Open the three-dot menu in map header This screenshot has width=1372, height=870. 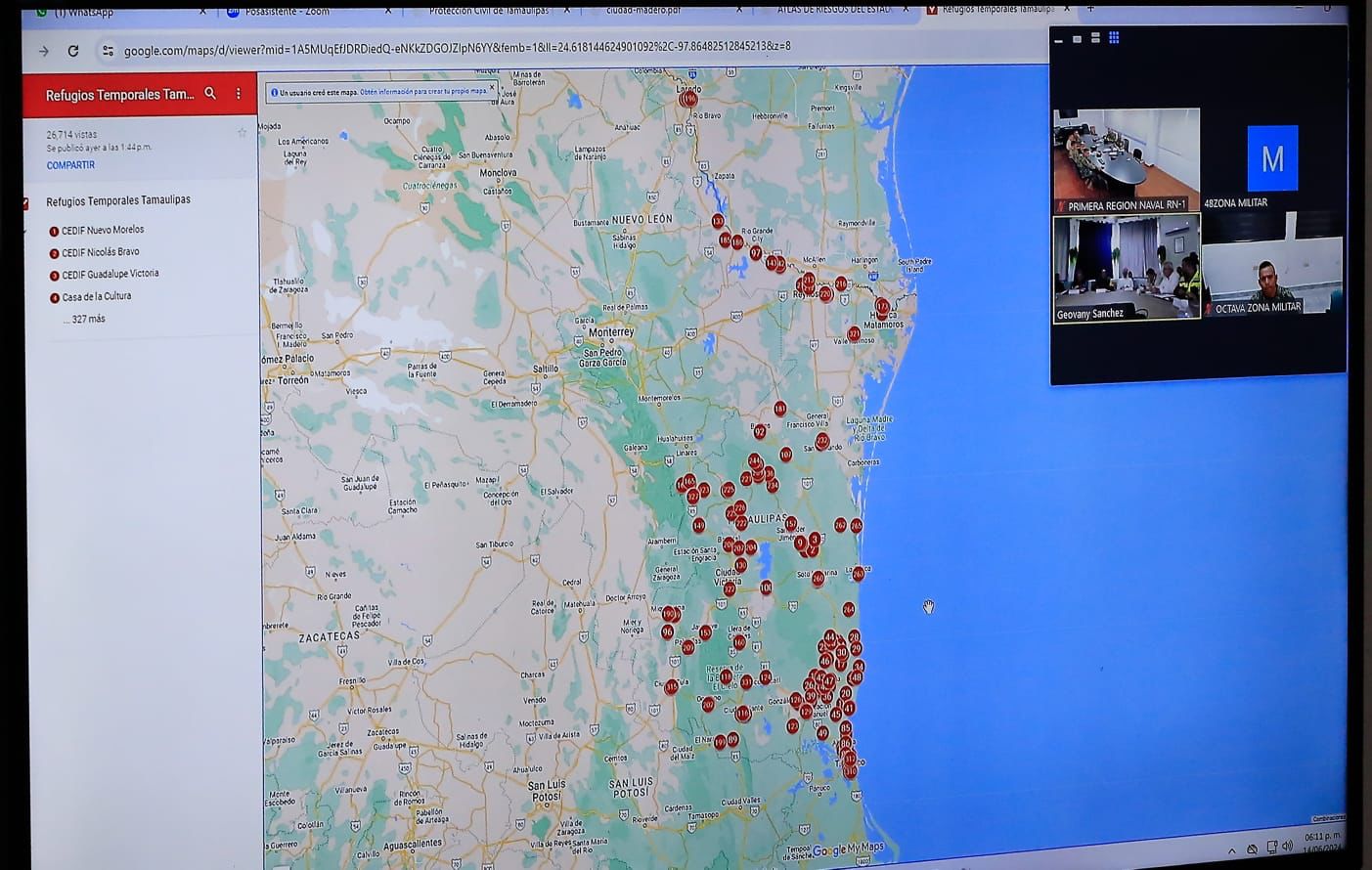(238, 94)
